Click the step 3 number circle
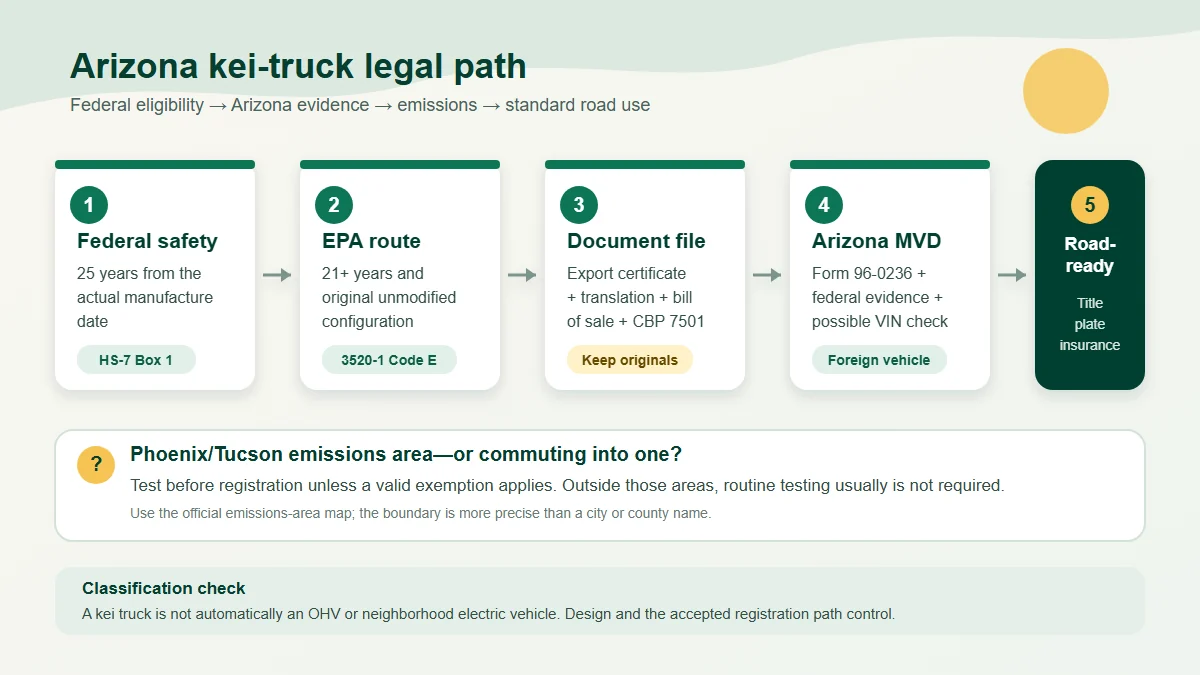 pos(579,205)
